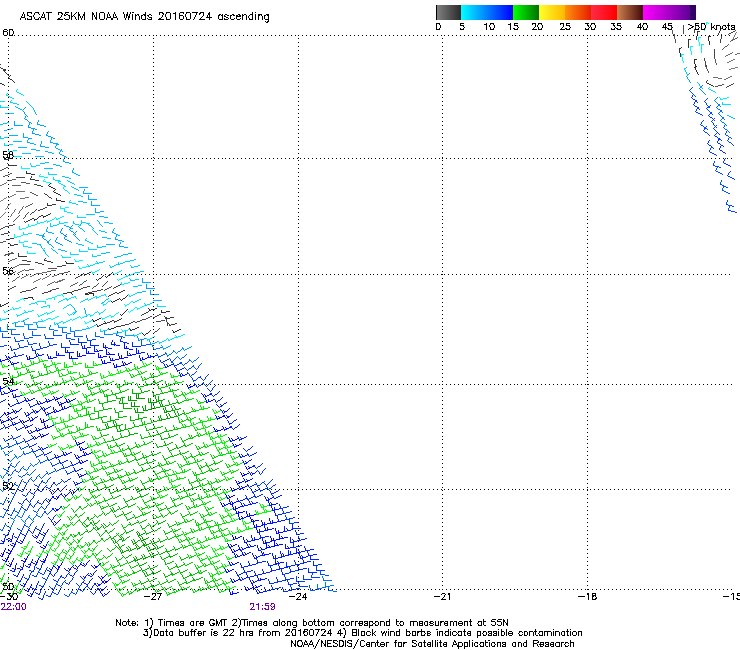Click the longitude label '-18'
Image resolution: width=740 pixels, height=650 pixels.
587,596
